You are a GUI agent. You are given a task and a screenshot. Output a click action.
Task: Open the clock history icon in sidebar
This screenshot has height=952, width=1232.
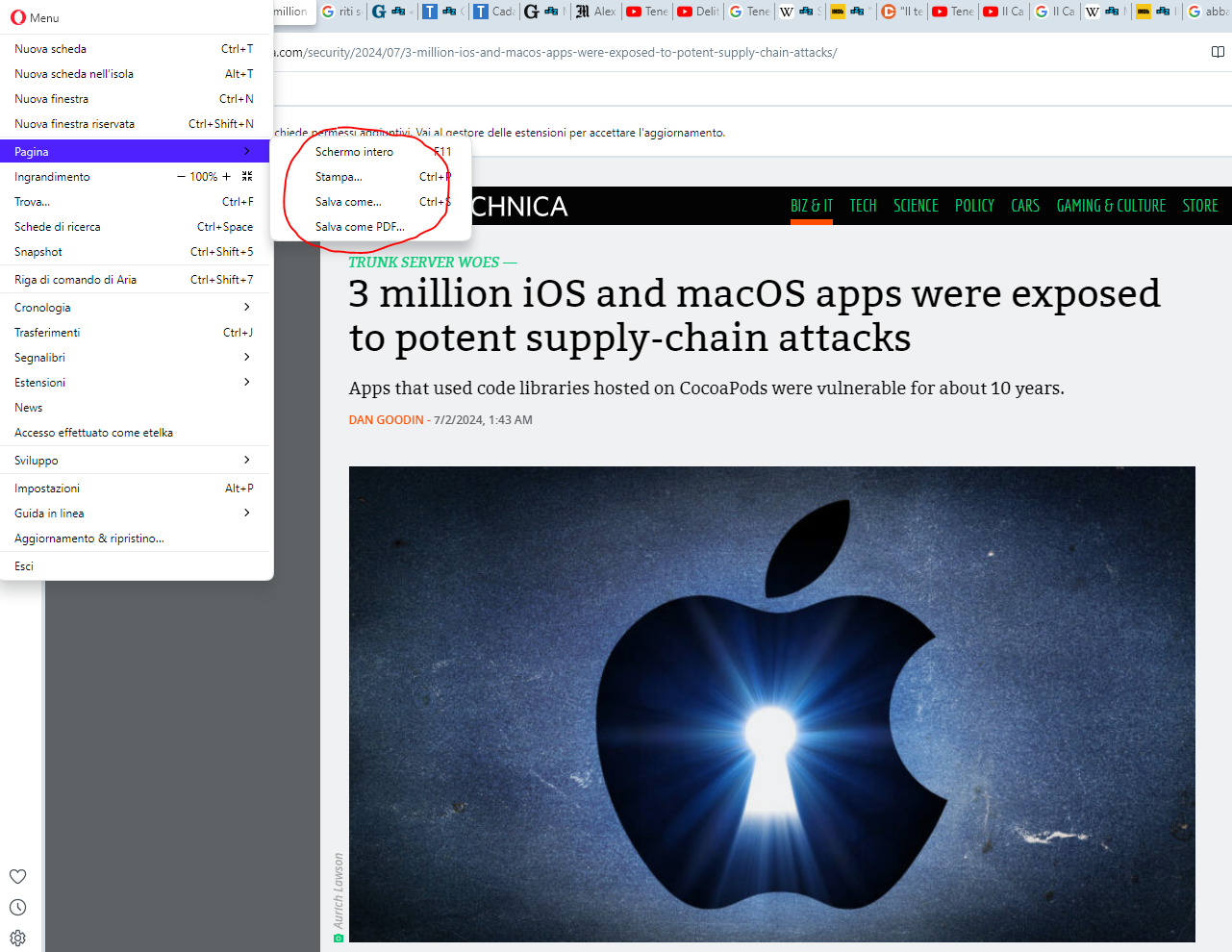[x=17, y=907]
